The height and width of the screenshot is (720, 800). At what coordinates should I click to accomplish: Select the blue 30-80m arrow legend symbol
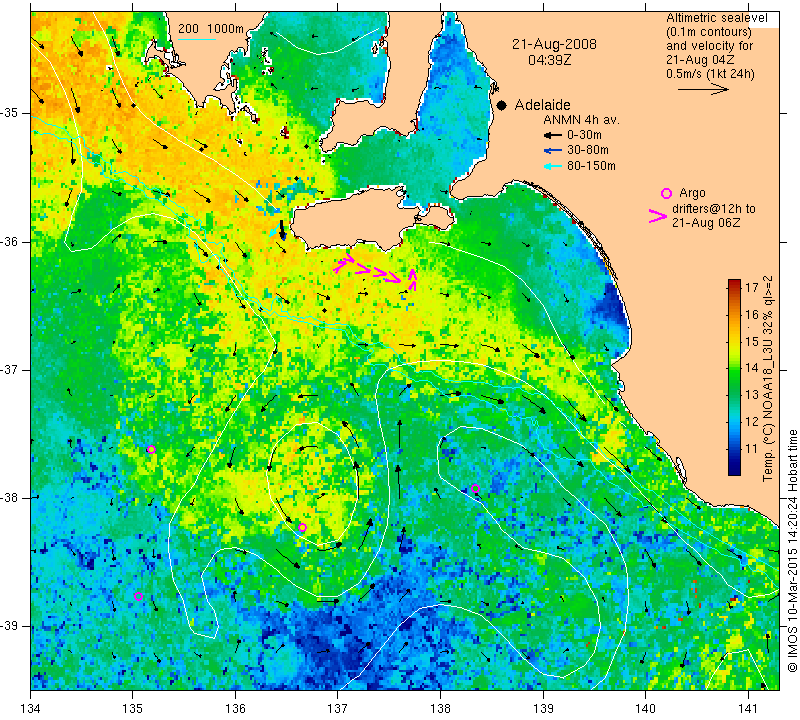(x=553, y=151)
